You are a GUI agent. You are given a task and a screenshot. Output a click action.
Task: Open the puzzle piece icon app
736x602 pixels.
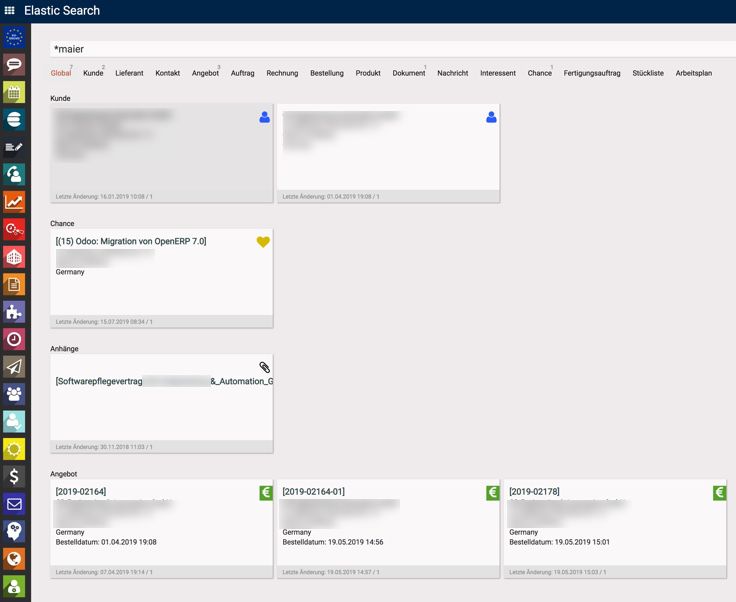click(14, 311)
